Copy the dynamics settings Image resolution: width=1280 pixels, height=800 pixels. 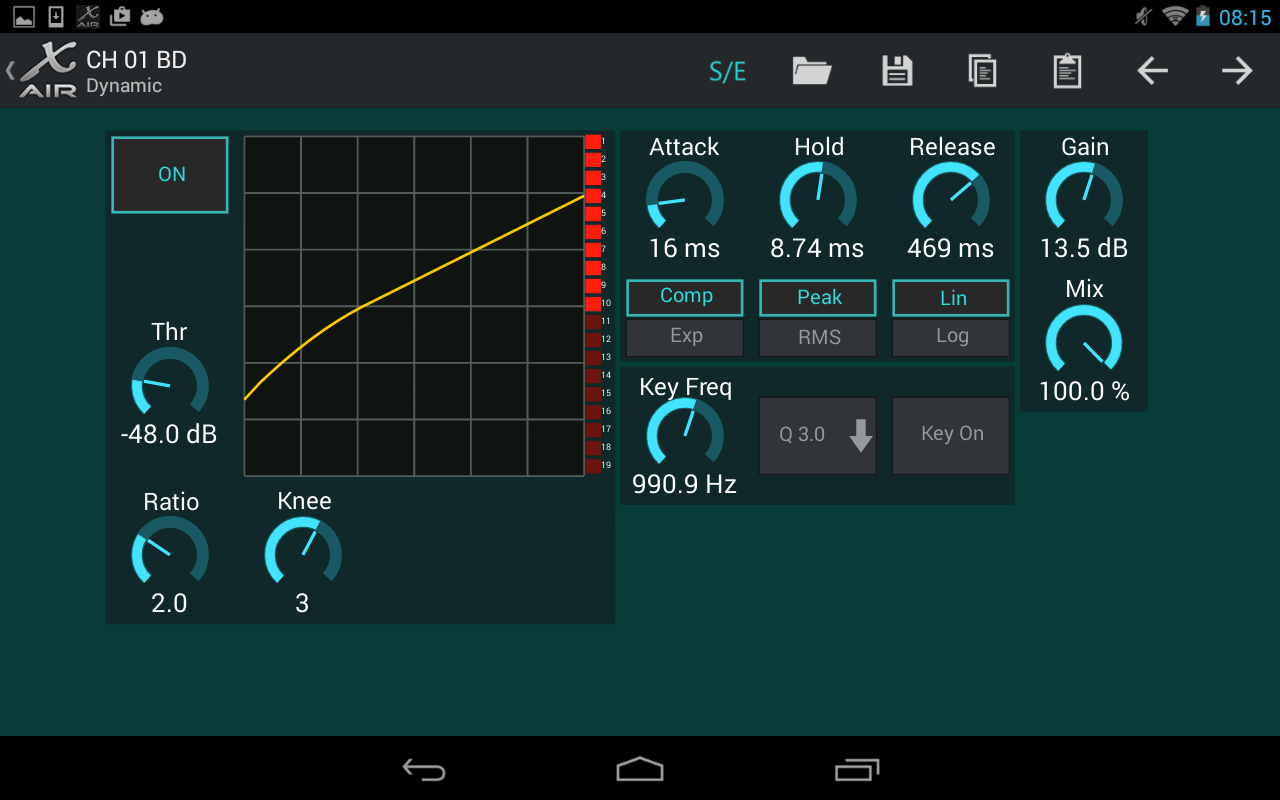click(x=981, y=71)
